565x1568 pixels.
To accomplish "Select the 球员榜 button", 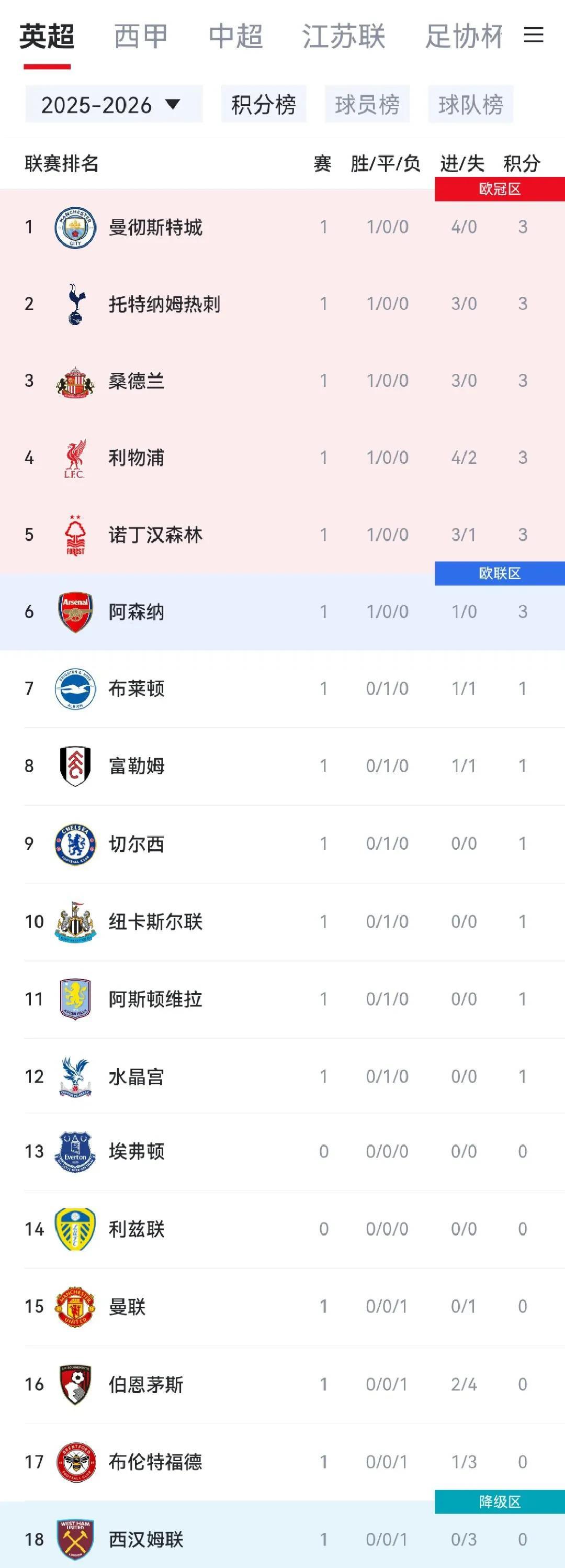I will 367,105.
